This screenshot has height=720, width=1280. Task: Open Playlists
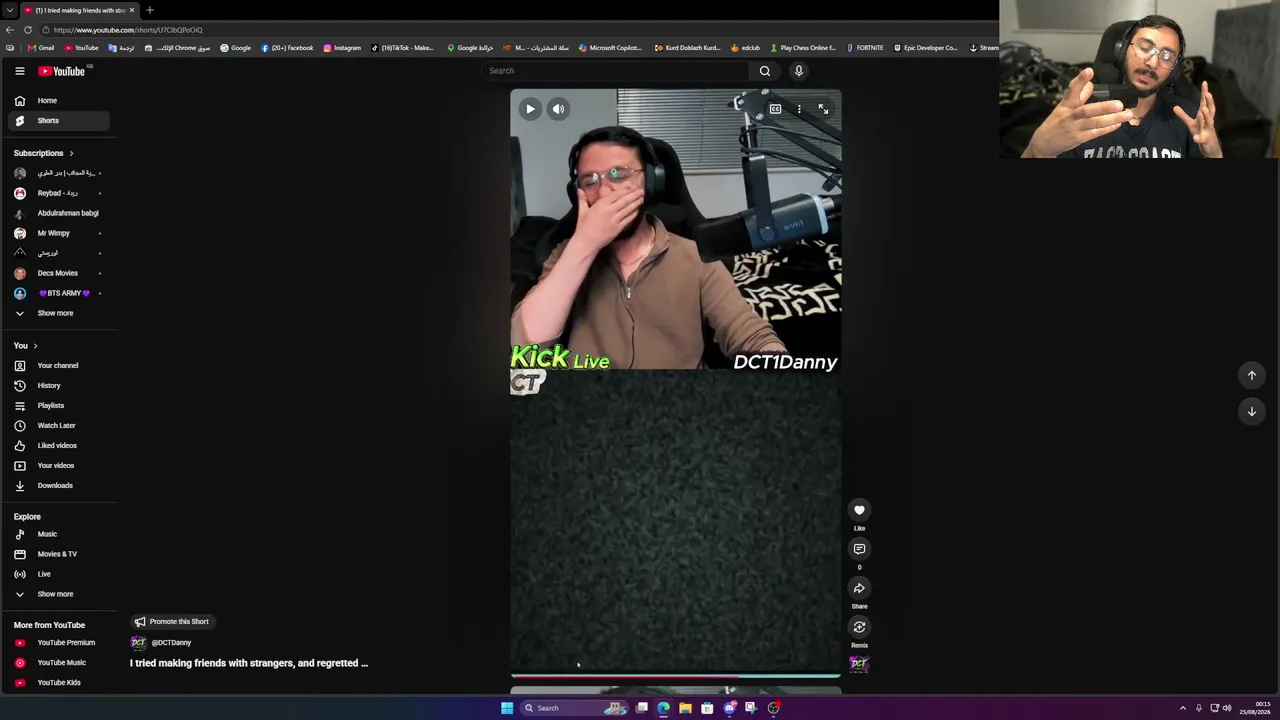tap(59, 406)
